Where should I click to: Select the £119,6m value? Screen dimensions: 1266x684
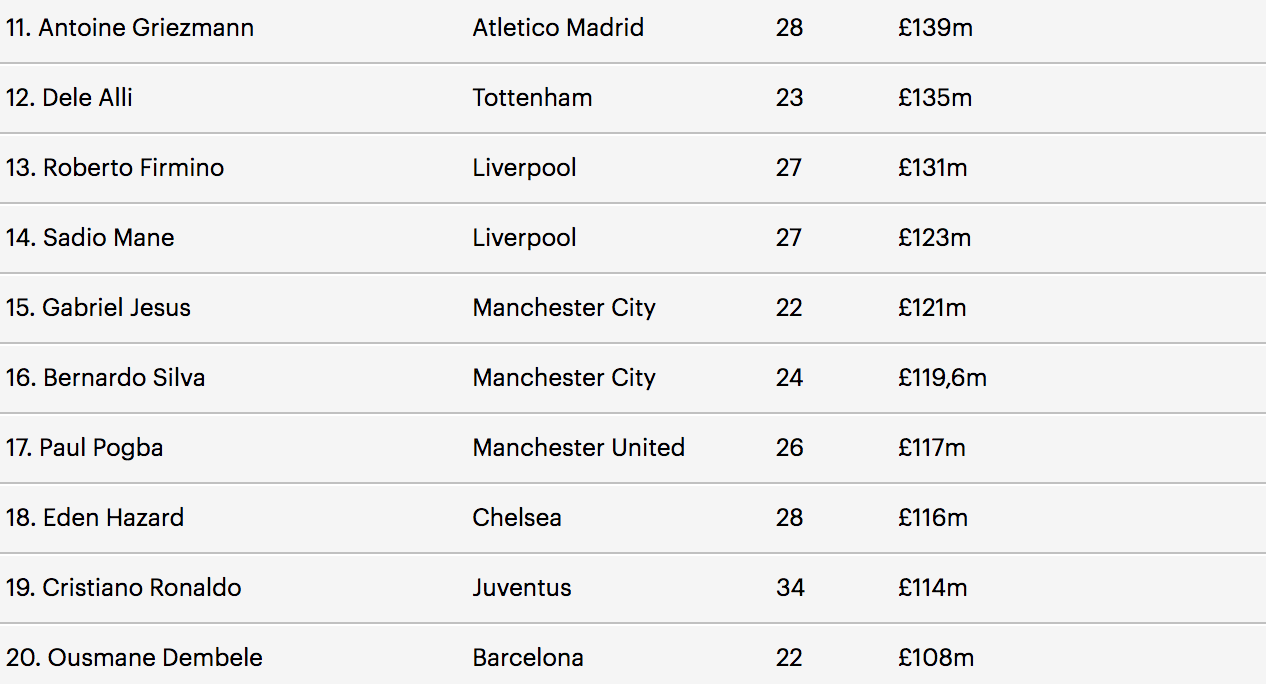(942, 378)
